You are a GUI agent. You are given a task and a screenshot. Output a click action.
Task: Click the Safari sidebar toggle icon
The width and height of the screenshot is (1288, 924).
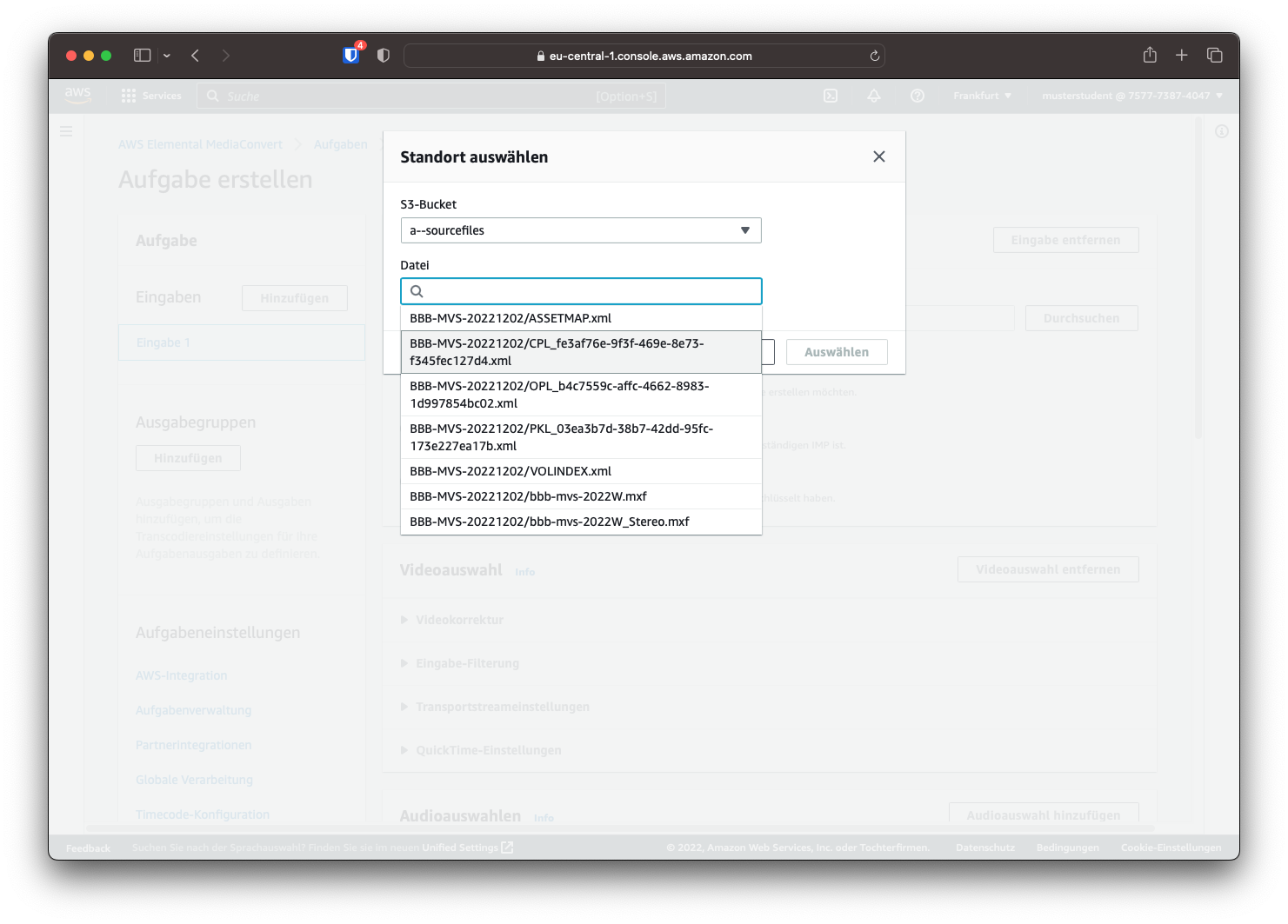142,56
